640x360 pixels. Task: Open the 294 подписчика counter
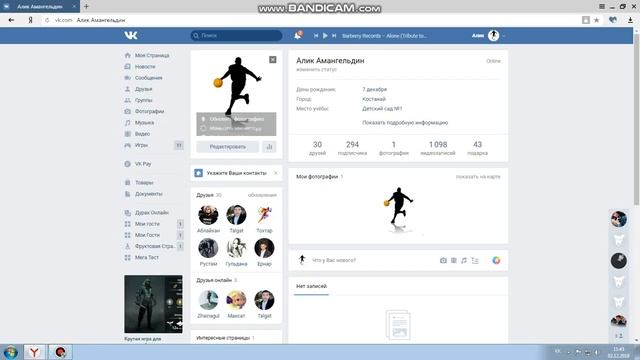click(x=352, y=148)
